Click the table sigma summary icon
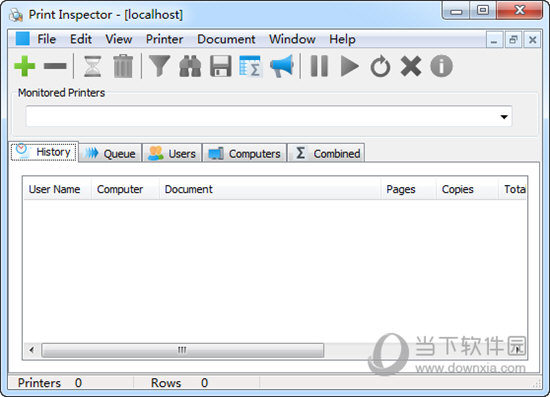 tap(250, 66)
